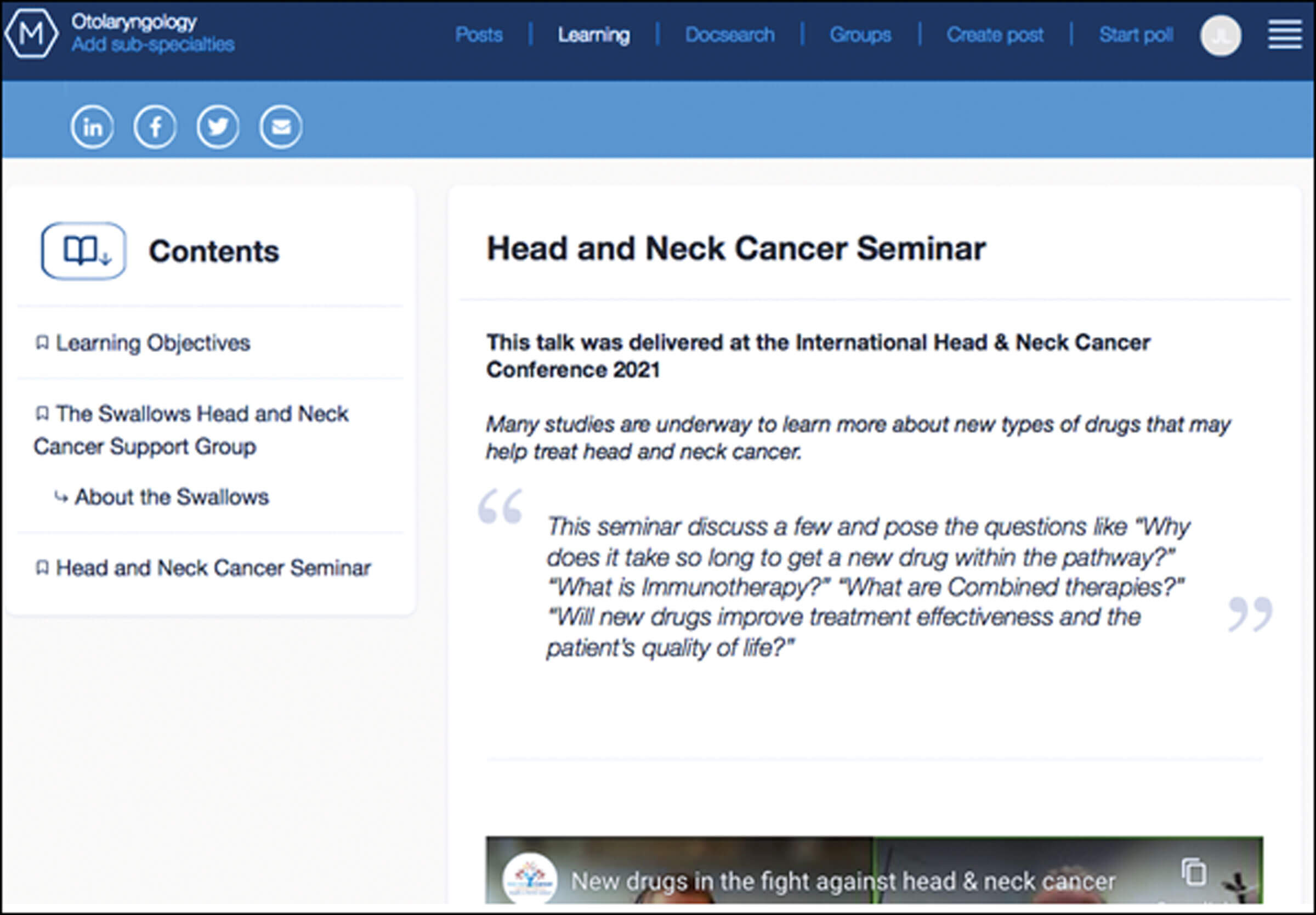Open Docsearch in navigation

click(x=730, y=35)
